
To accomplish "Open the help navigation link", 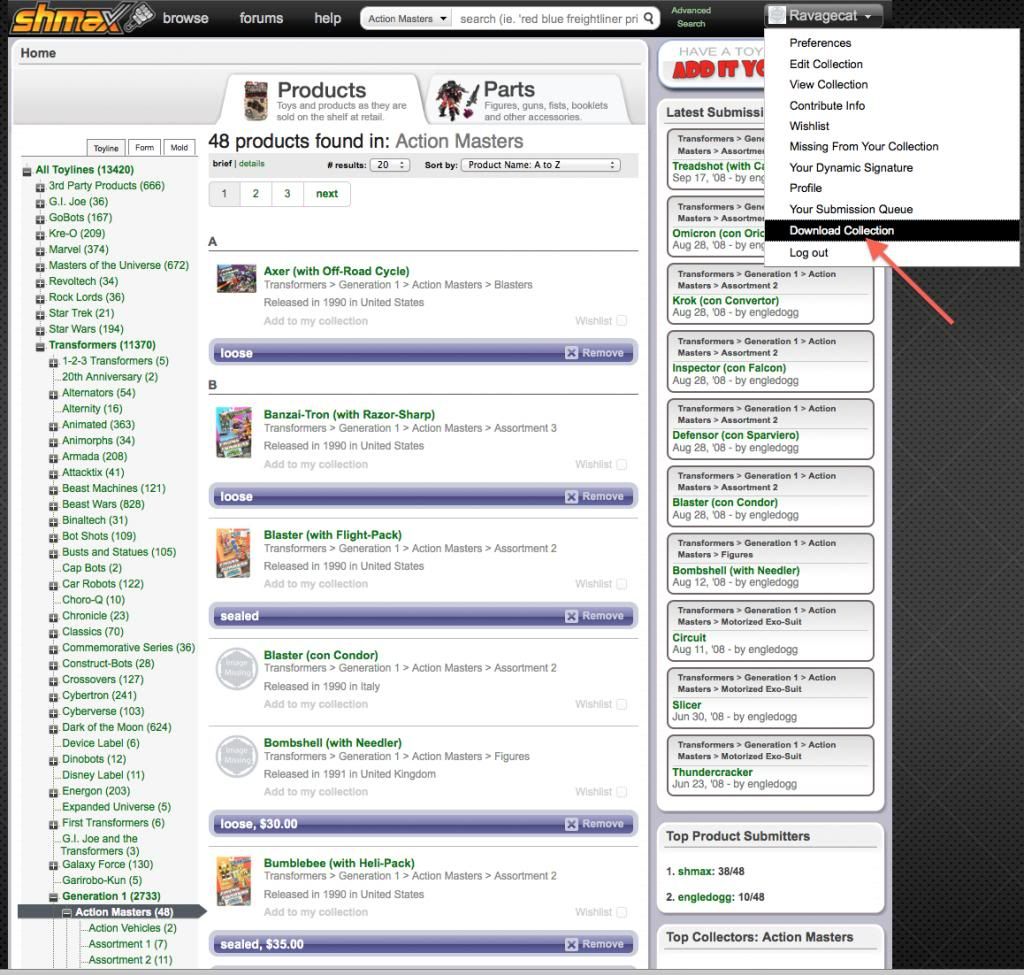I will [328, 18].
